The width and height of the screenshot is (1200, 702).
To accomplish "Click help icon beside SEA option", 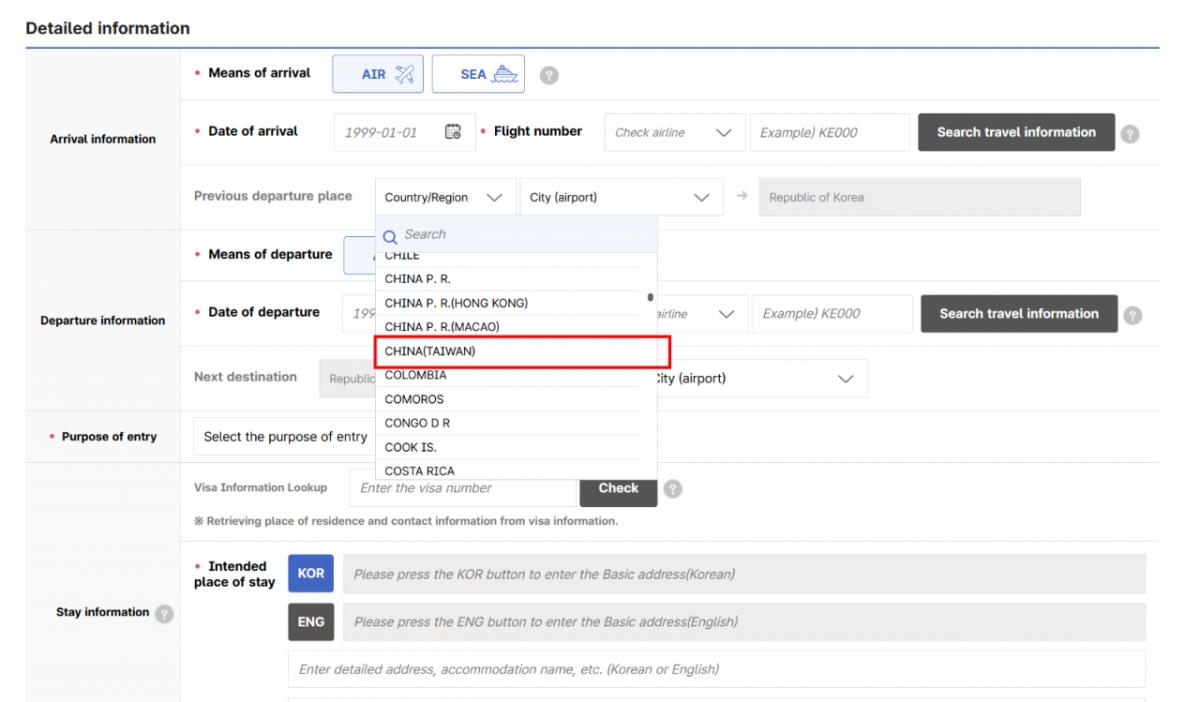I will pos(549,75).
